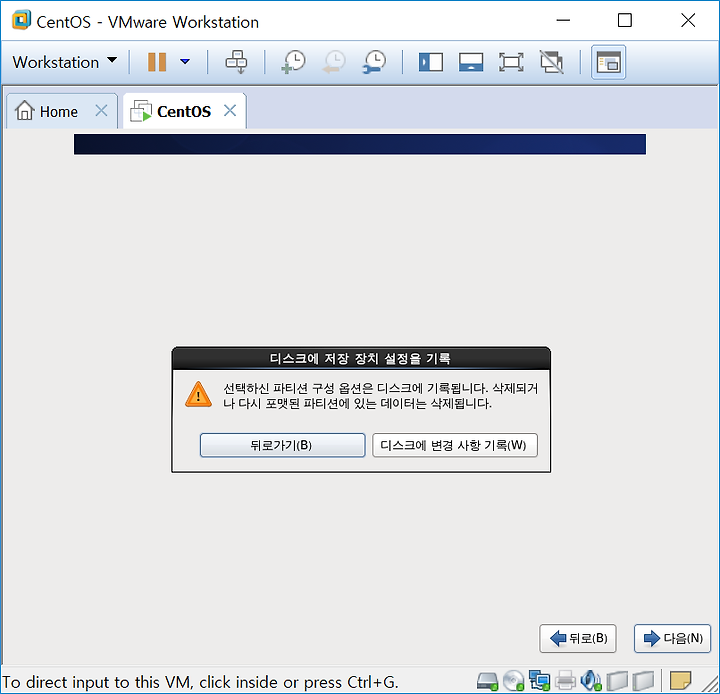Show or hide the library sidebar

pyautogui.click(x=431, y=62)
